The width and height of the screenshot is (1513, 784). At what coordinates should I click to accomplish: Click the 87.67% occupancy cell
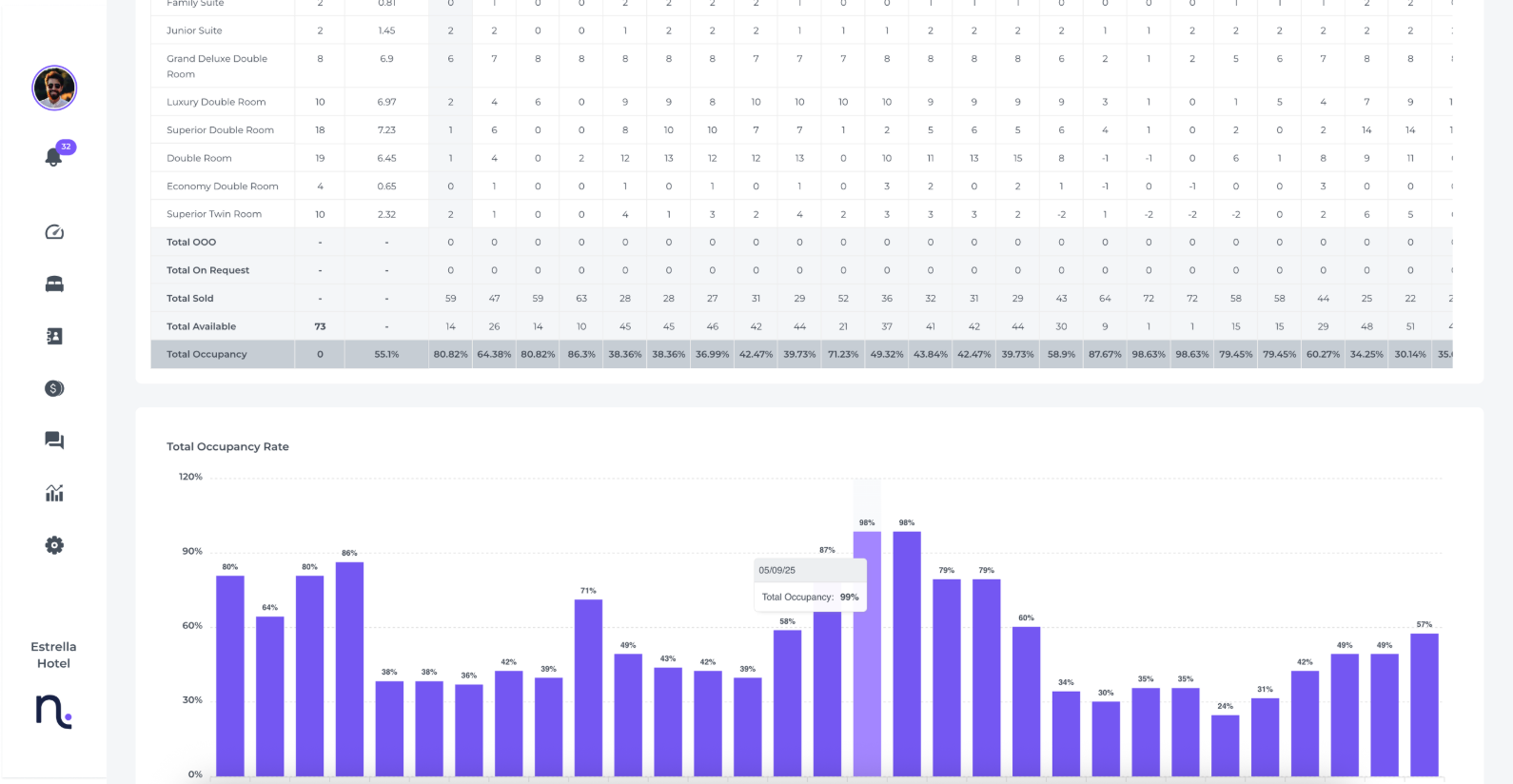pyautogui.click(x=1105, y=354)
